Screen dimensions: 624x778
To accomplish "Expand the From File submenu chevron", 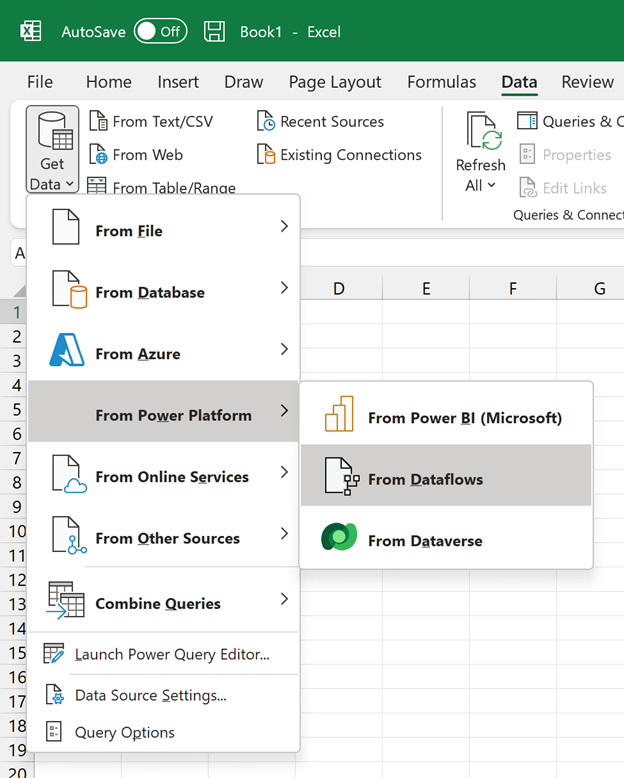I will click(x=284, y=226).
